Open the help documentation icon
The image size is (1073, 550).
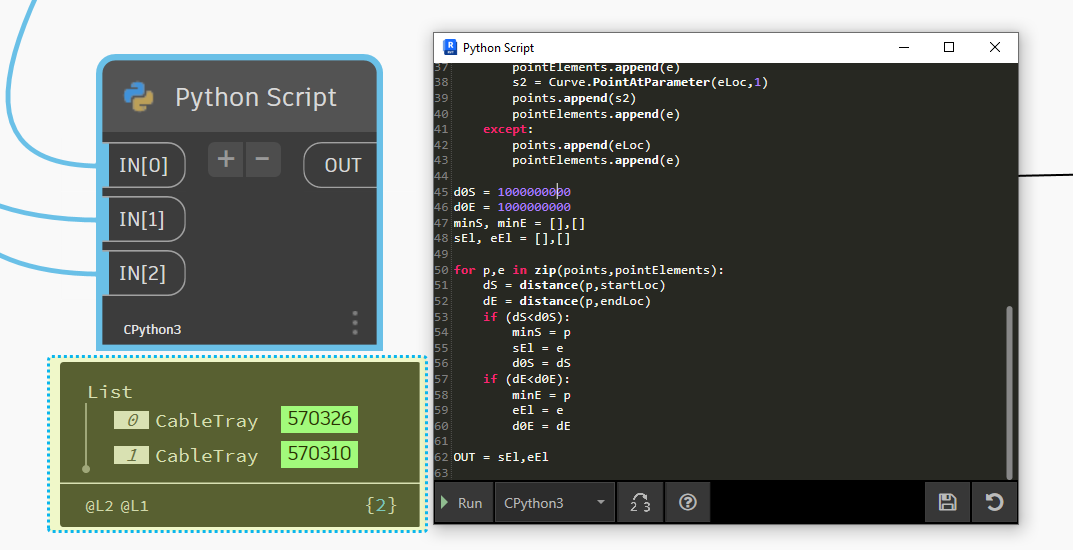[687, 503]
